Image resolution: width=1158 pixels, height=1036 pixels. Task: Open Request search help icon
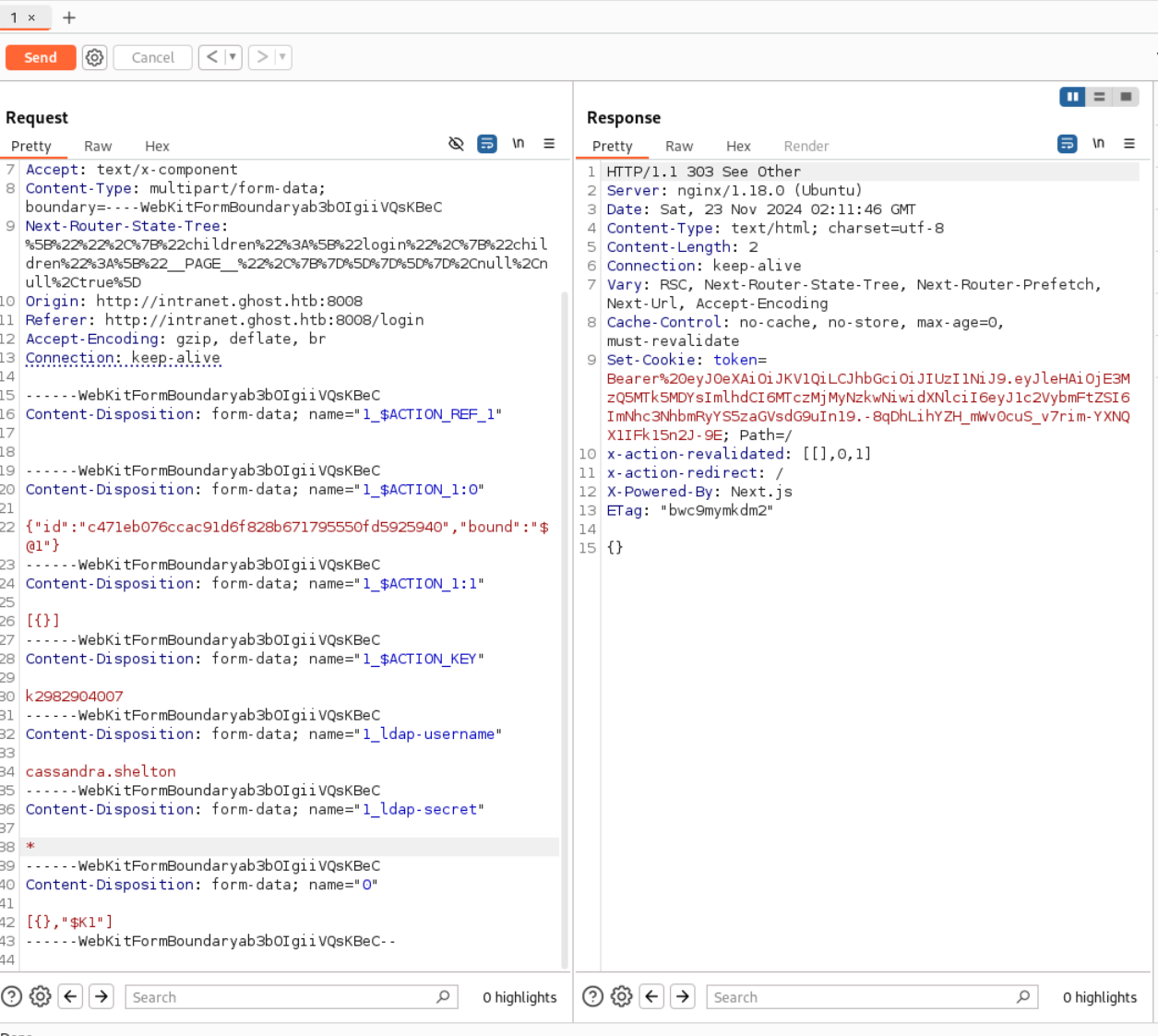pyautogui.click(x=12, y=996)
